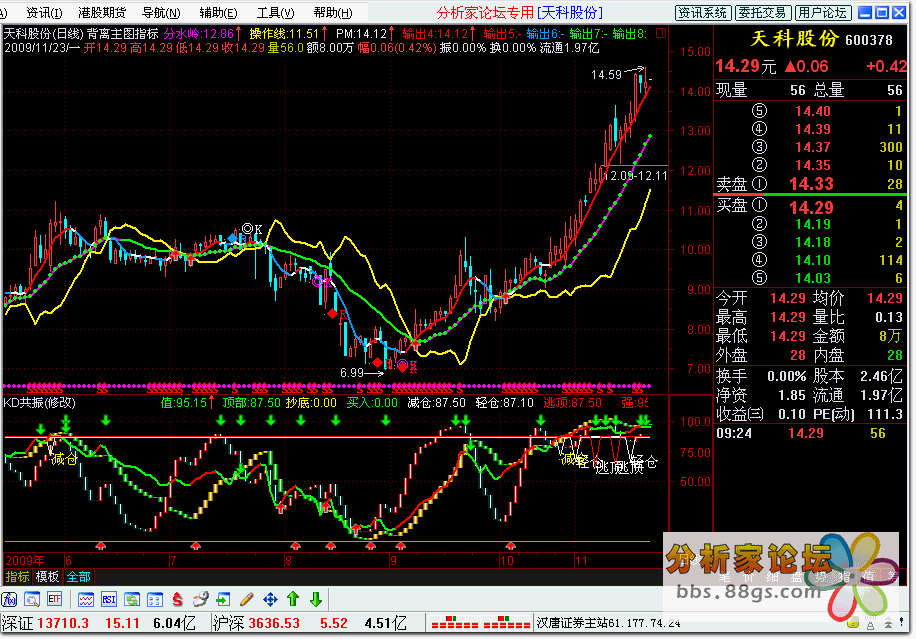916x639 pixels.
Task: Switch to the 指标 tab
Action: (18, 577)
